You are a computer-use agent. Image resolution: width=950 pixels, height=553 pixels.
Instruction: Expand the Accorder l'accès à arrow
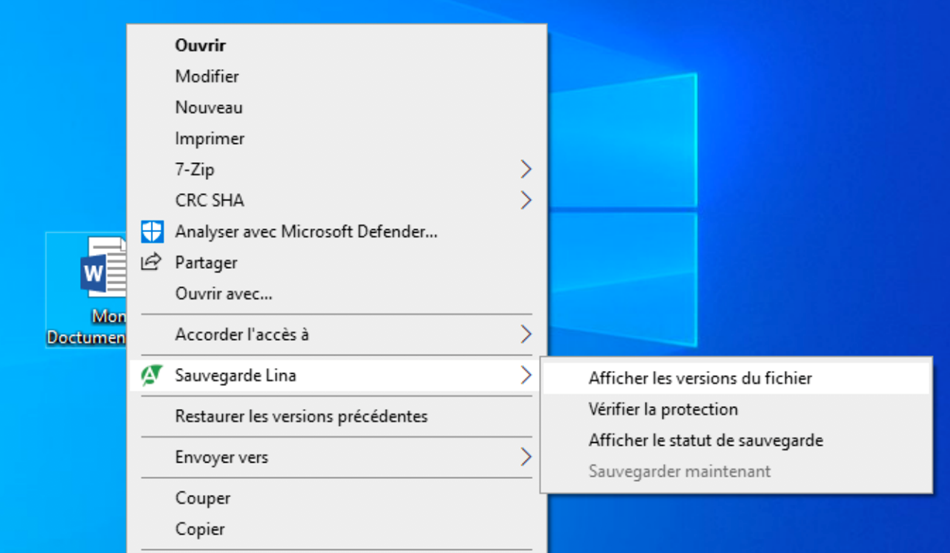(526, 334)
